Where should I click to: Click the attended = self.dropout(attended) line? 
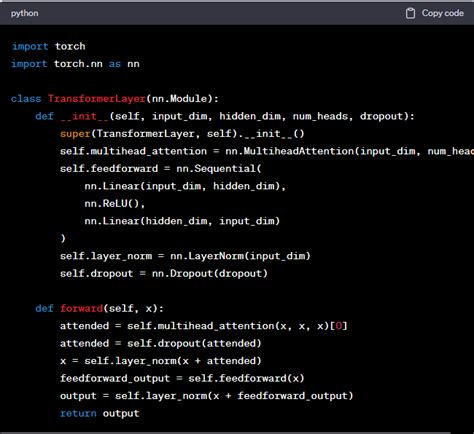click(x=161, y=343)
